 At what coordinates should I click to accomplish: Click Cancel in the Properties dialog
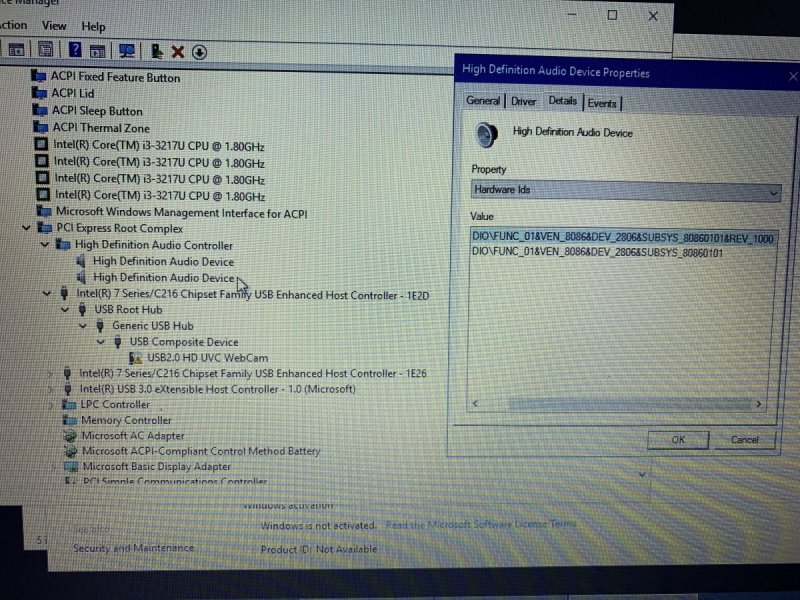click(x=744, y=440)
